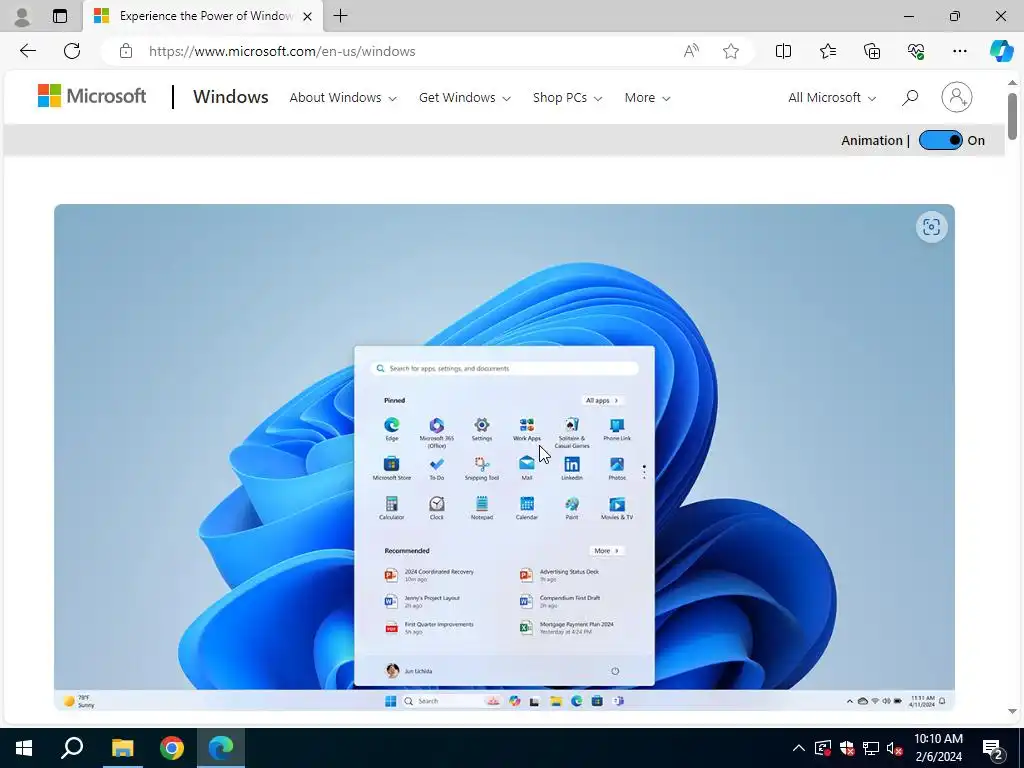Click the Windows 11 hero image

click(504, 457)
